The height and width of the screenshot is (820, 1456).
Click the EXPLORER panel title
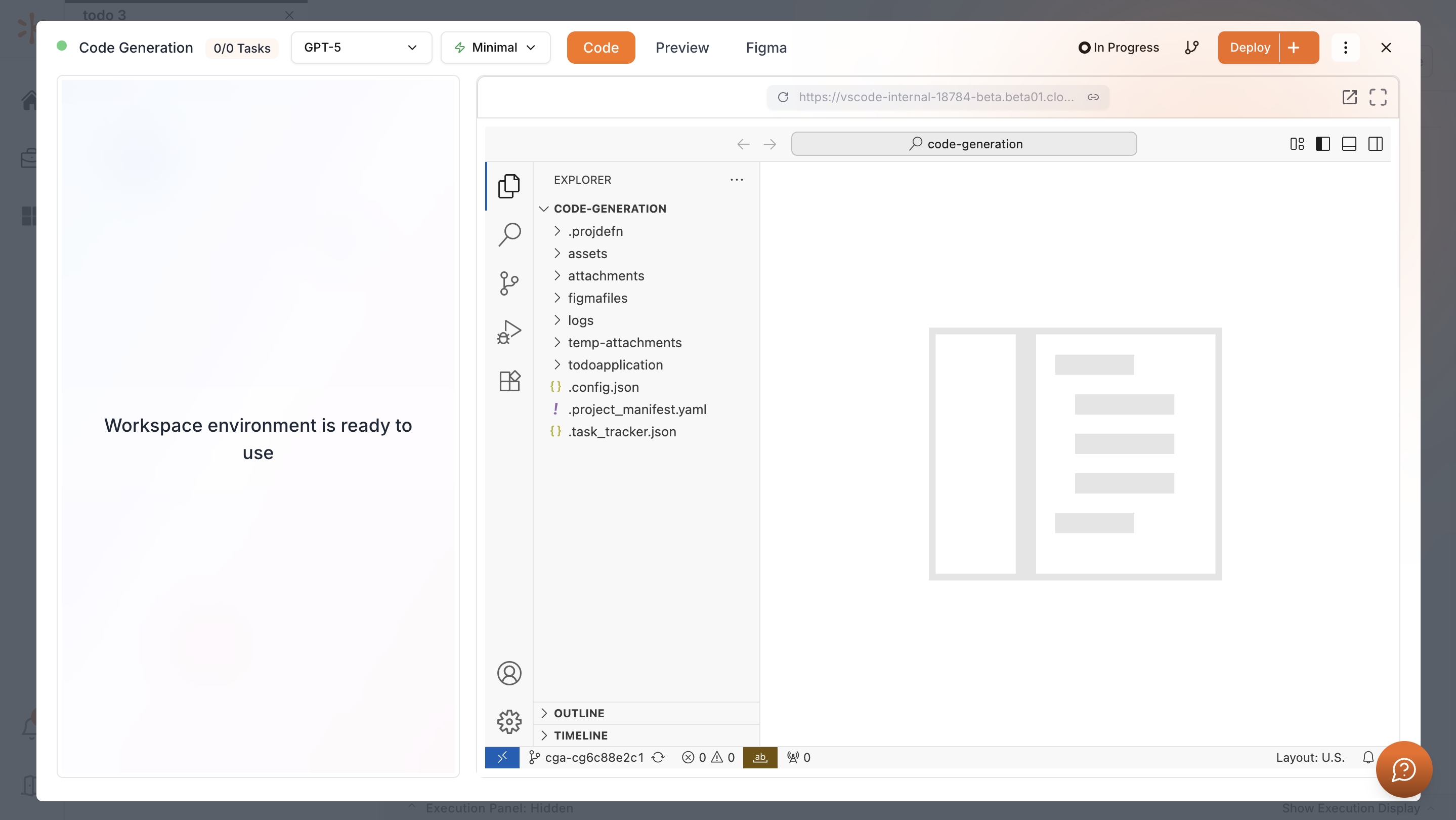(582, 180)
